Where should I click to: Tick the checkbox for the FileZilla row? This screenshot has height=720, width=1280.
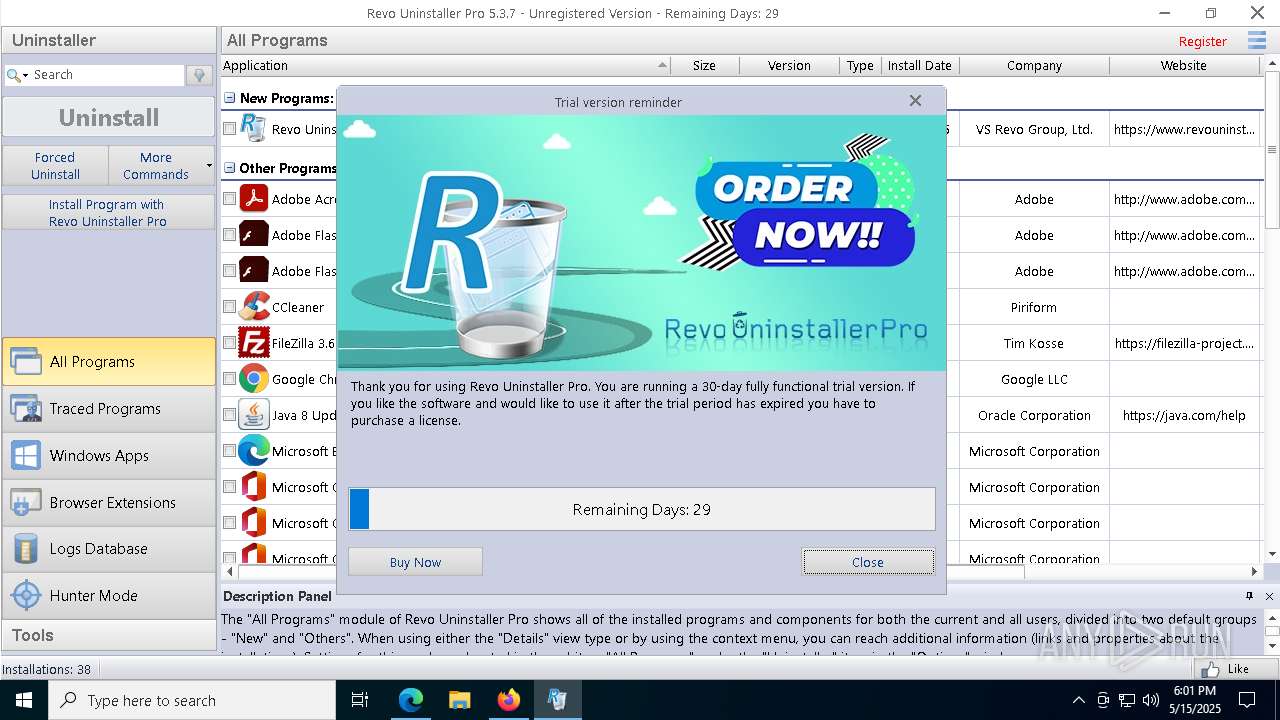[229, 343]
